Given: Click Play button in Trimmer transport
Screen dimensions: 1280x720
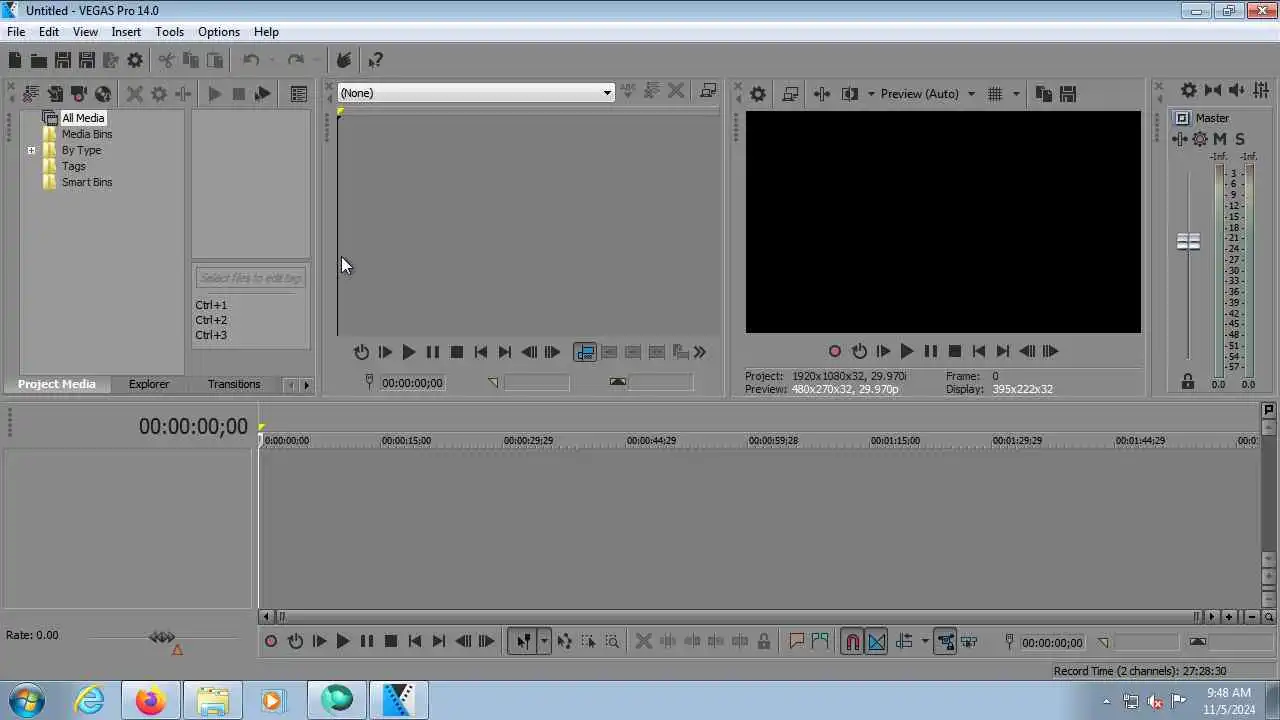Looking at the screenshot, I should tap(408, 352).
